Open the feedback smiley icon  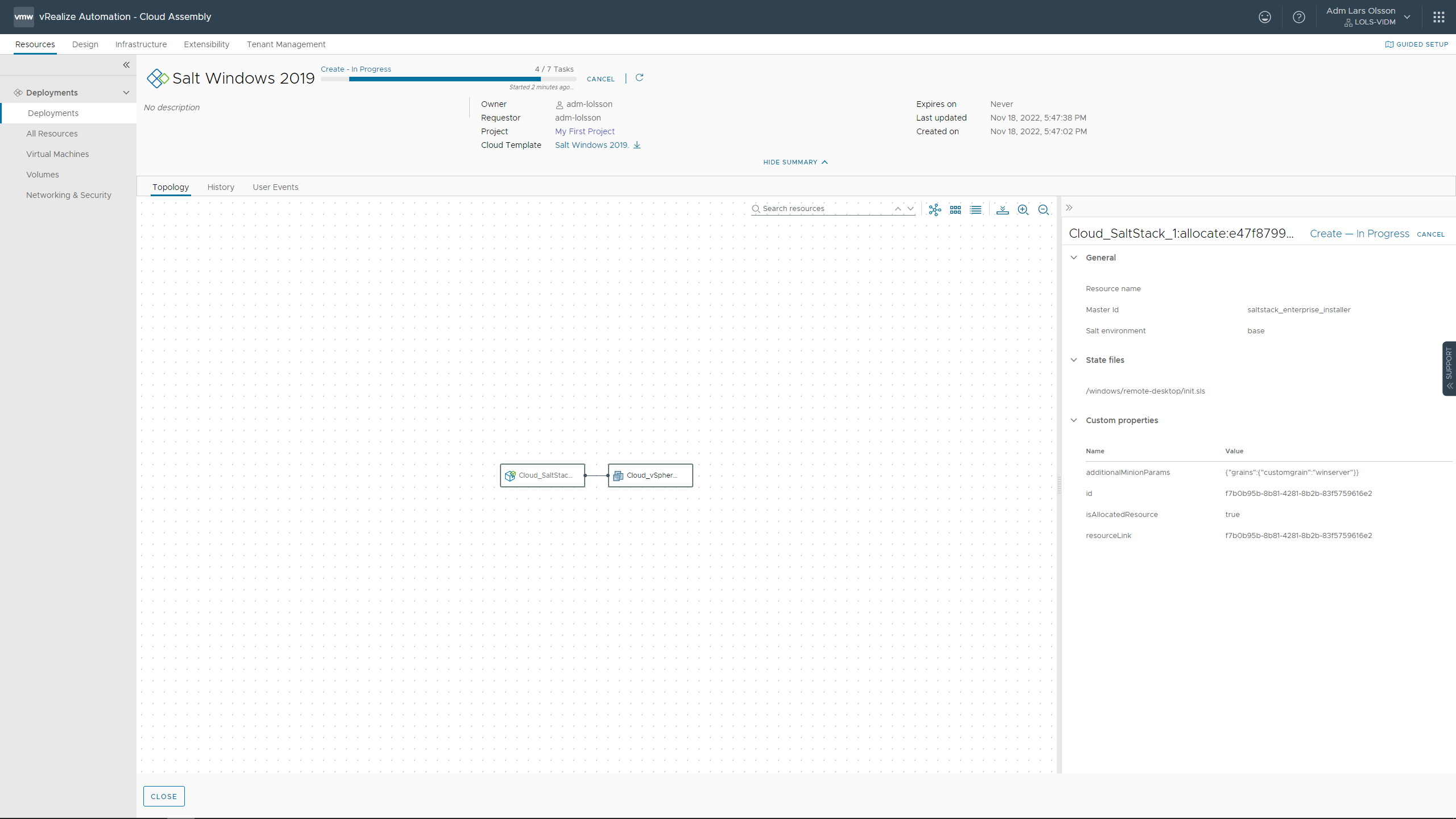1264,17
